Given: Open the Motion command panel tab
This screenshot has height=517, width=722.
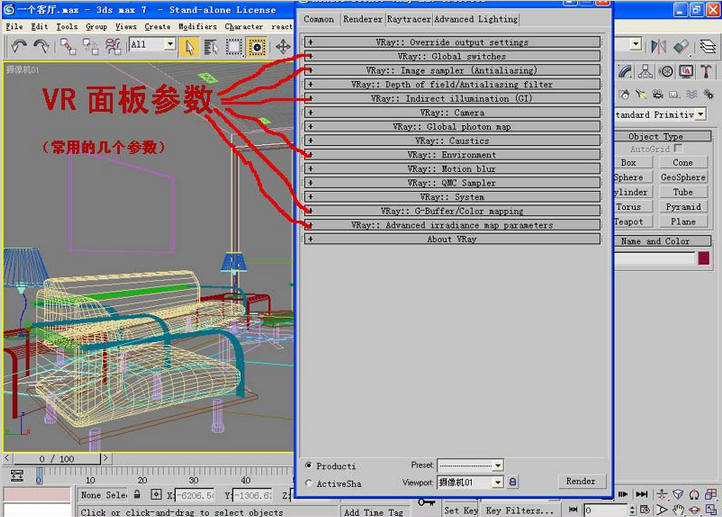Looking at the screenshot, I should [666, 71].
